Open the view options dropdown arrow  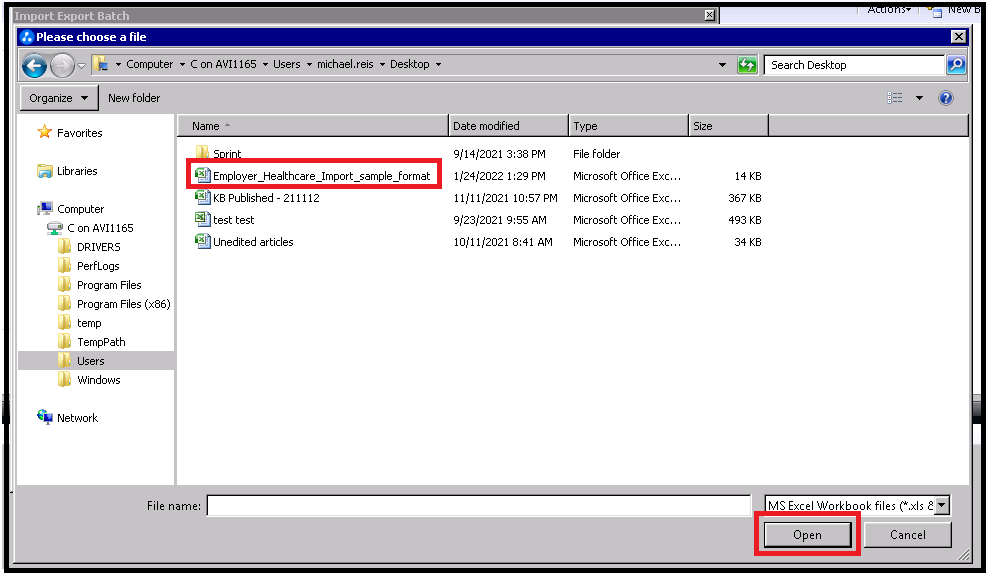[x=919, y=98]
